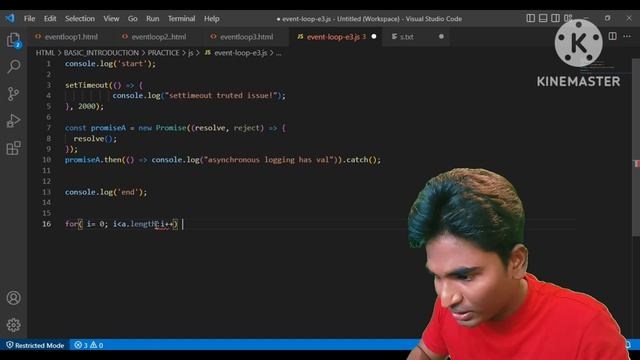This screenshot has width=640, height=360.
Task: Expand the event-loop-e3.js breadcrumb segment
Action: (x=236, y=53)
